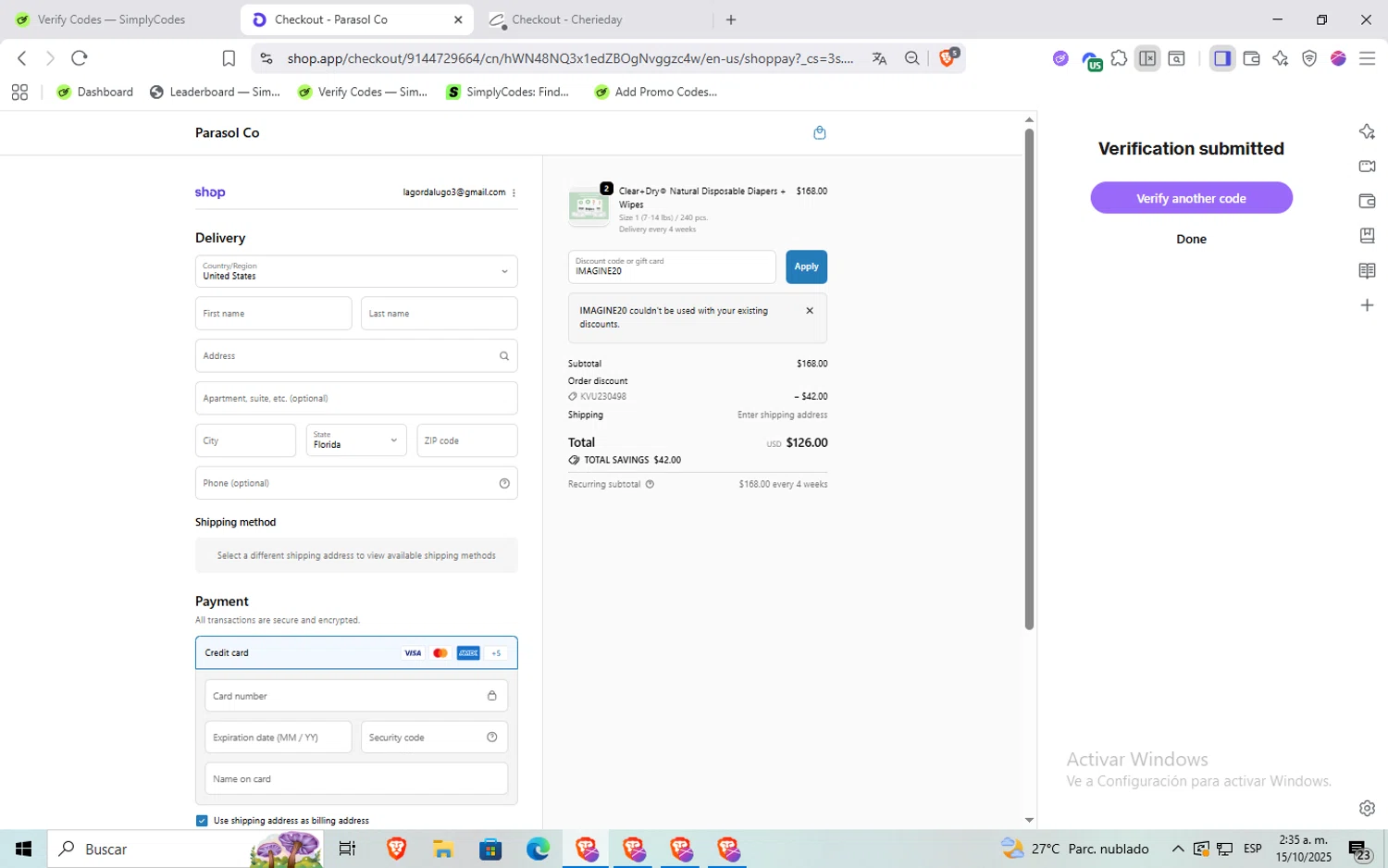Open Add Promo Codes bookmark
This screenshot has width=1388, height=868.
(x=656, y=92)
